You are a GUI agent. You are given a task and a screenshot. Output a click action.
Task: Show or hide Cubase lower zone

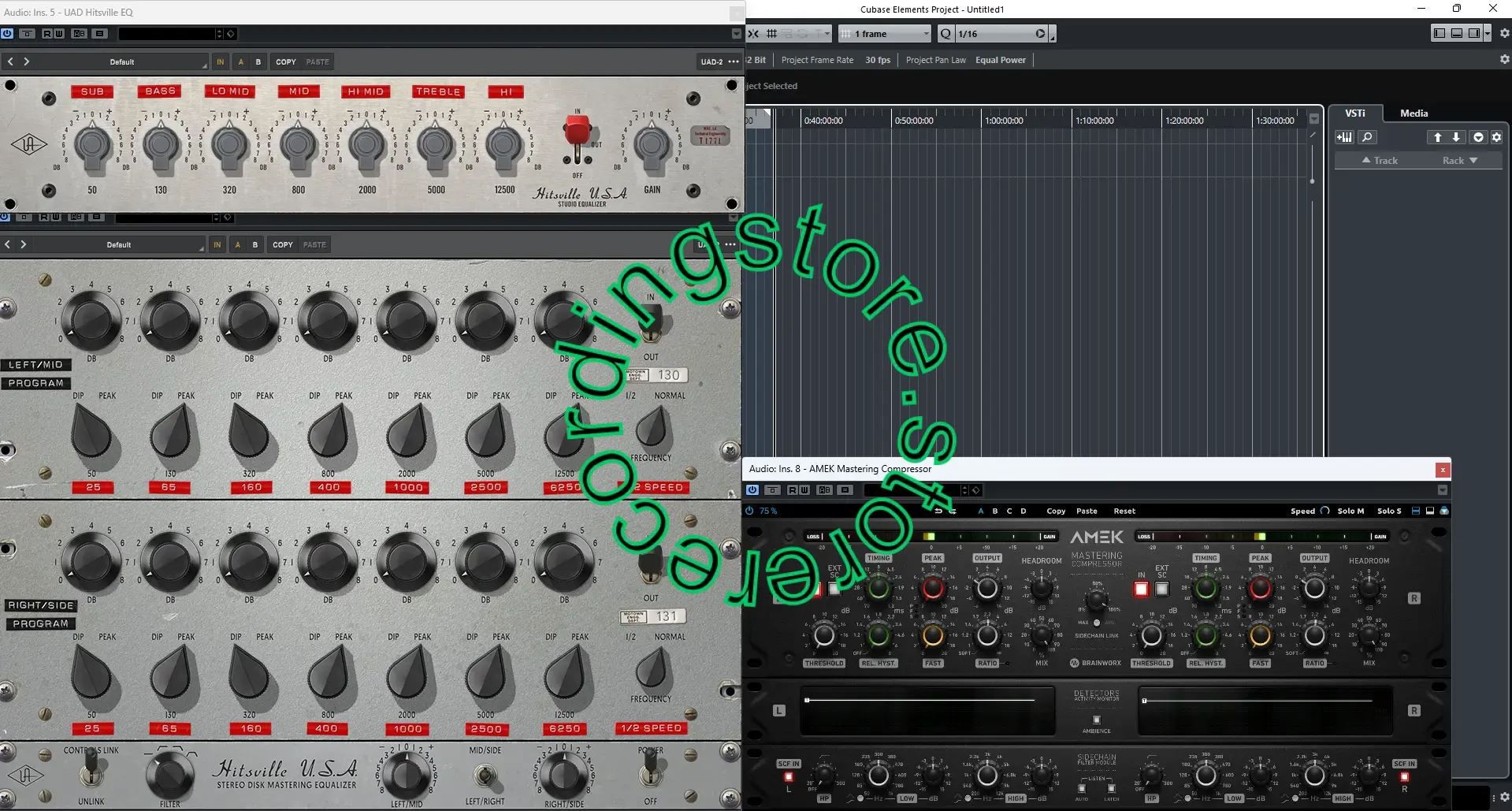tap(1457, 33)
